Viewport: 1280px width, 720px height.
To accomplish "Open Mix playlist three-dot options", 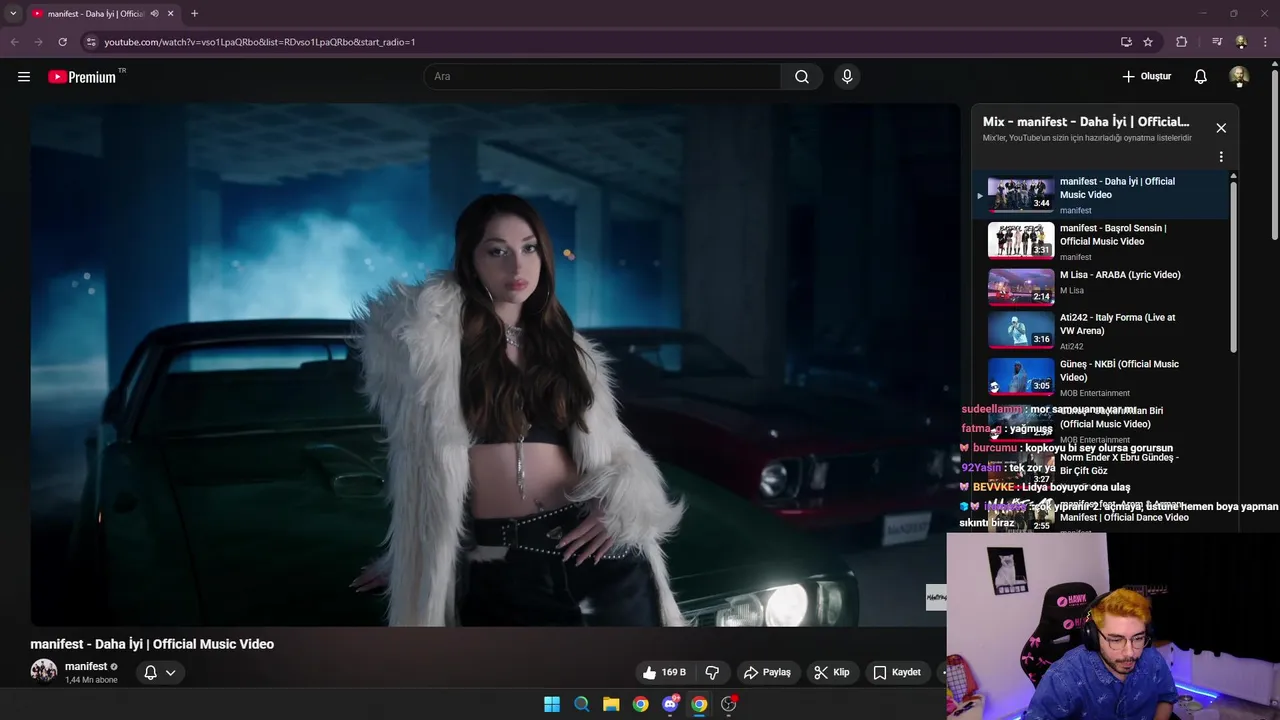I will pos(1221,157).
